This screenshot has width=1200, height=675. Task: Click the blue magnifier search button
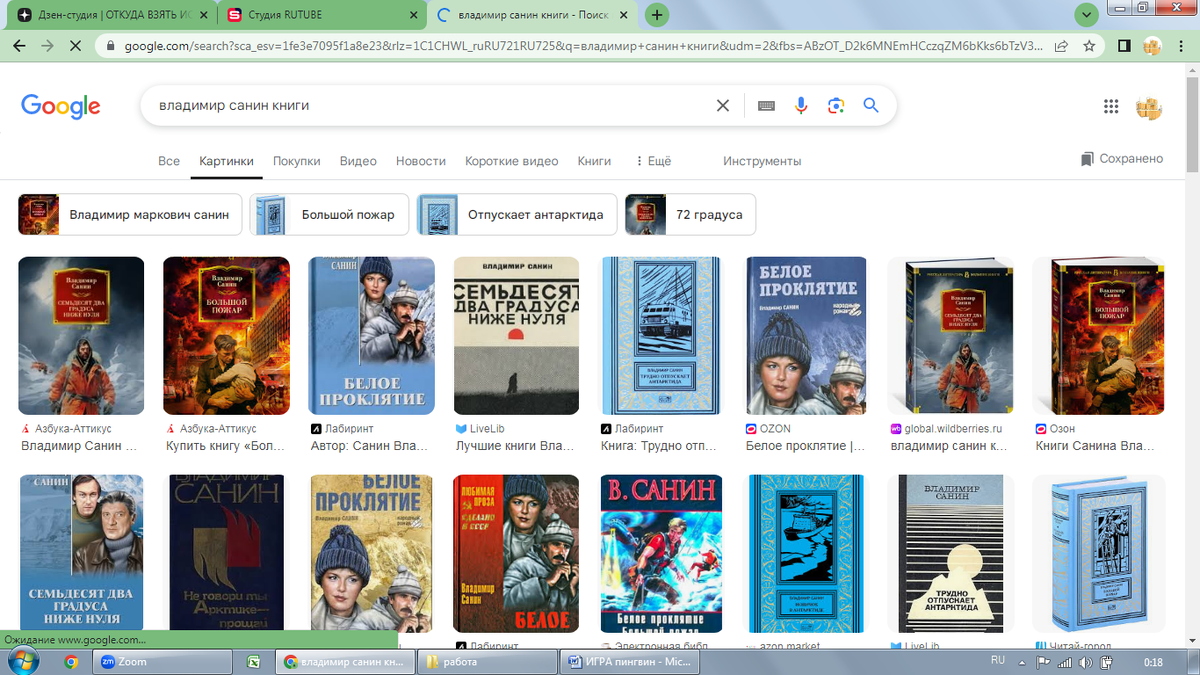871,105
